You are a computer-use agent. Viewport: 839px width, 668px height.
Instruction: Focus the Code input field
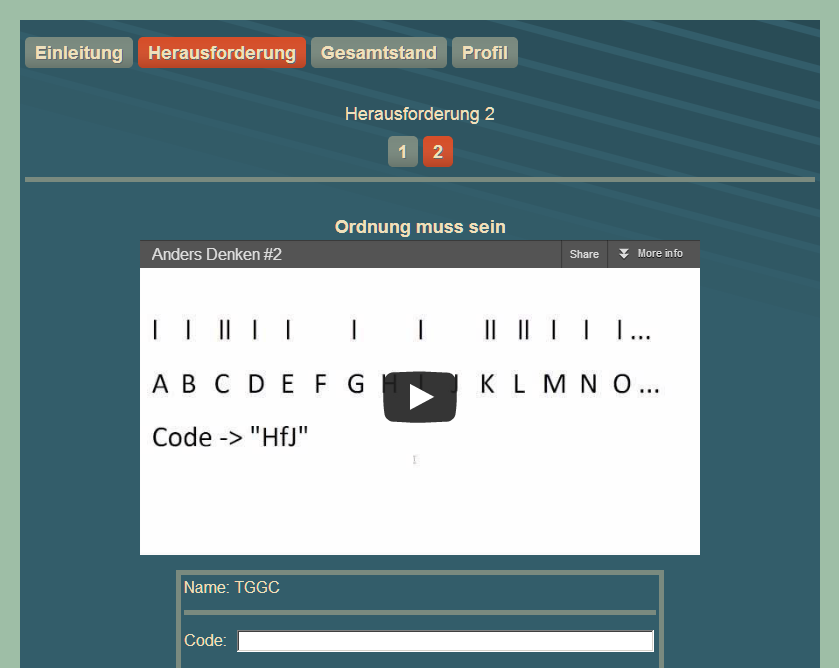(445, 641)
